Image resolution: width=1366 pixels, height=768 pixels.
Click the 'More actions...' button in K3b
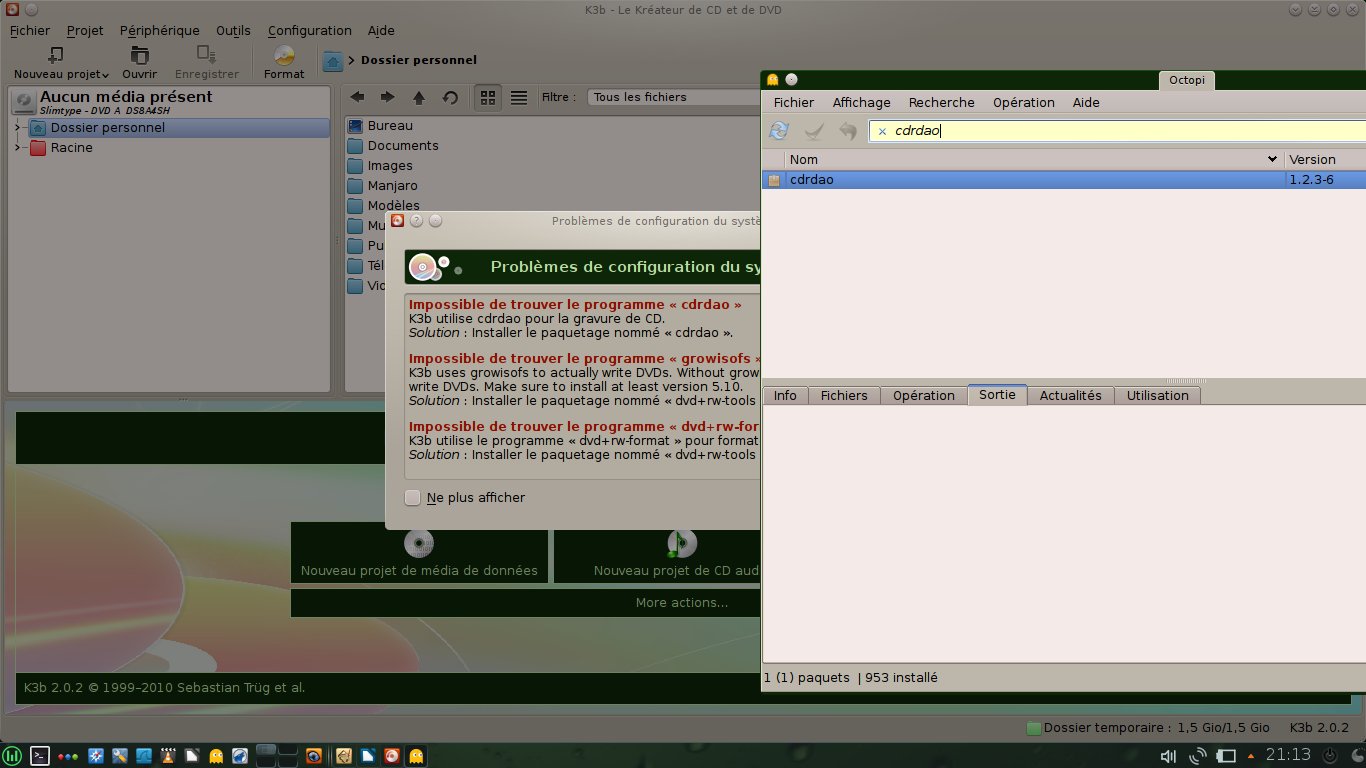[x=526, y=603]
